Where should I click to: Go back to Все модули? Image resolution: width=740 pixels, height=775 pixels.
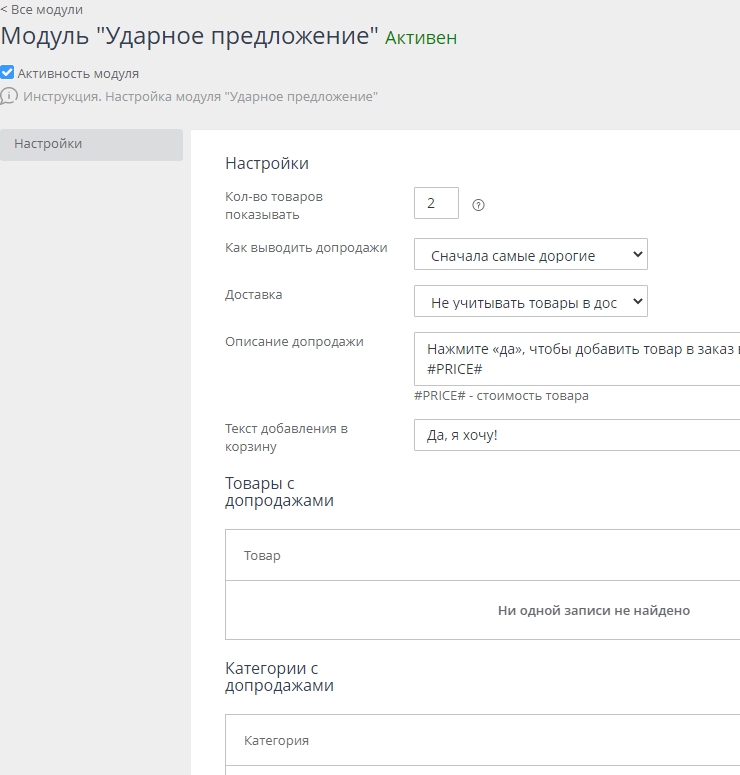(42, 9)
